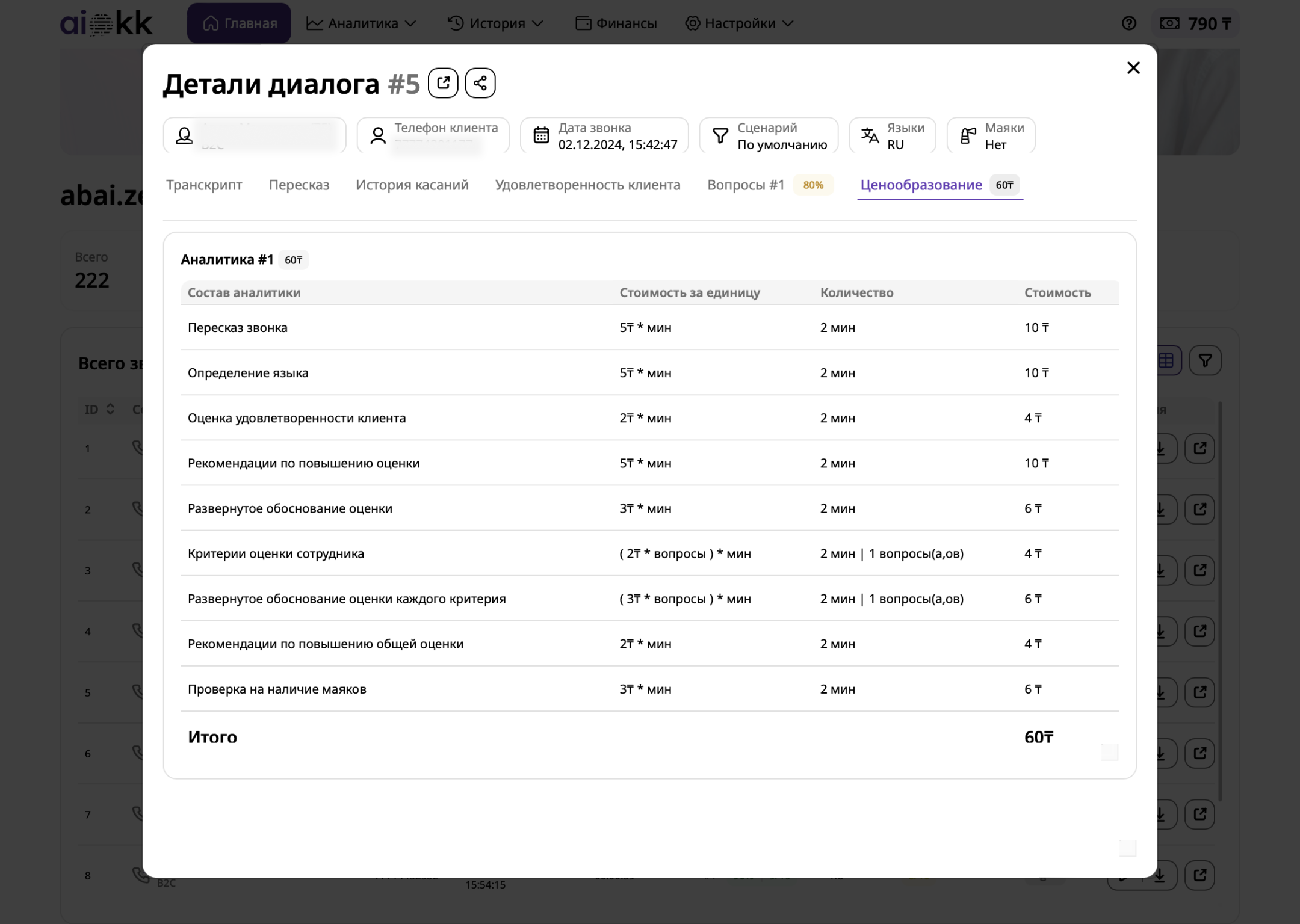Image resolution: width=1300 pixels, height=924 pixels.
Task: Open the Удовлетворенность клиента tab
Action: (x=587, y=185)
